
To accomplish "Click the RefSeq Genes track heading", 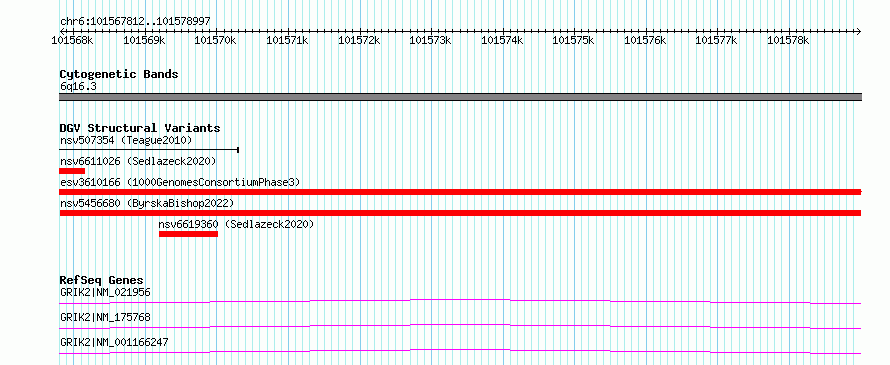I will coord(102,280).
